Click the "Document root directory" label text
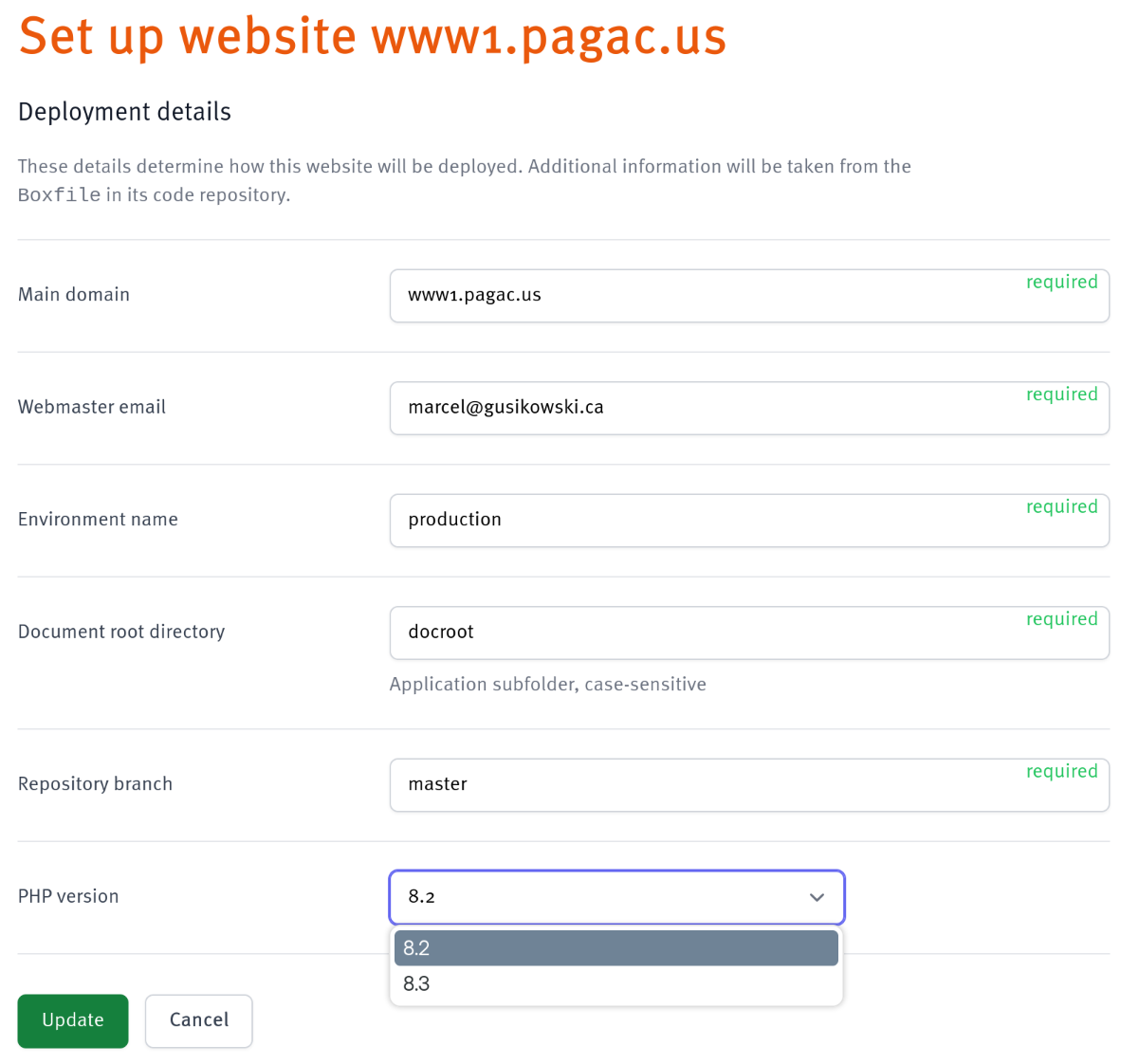 (121, 632)
